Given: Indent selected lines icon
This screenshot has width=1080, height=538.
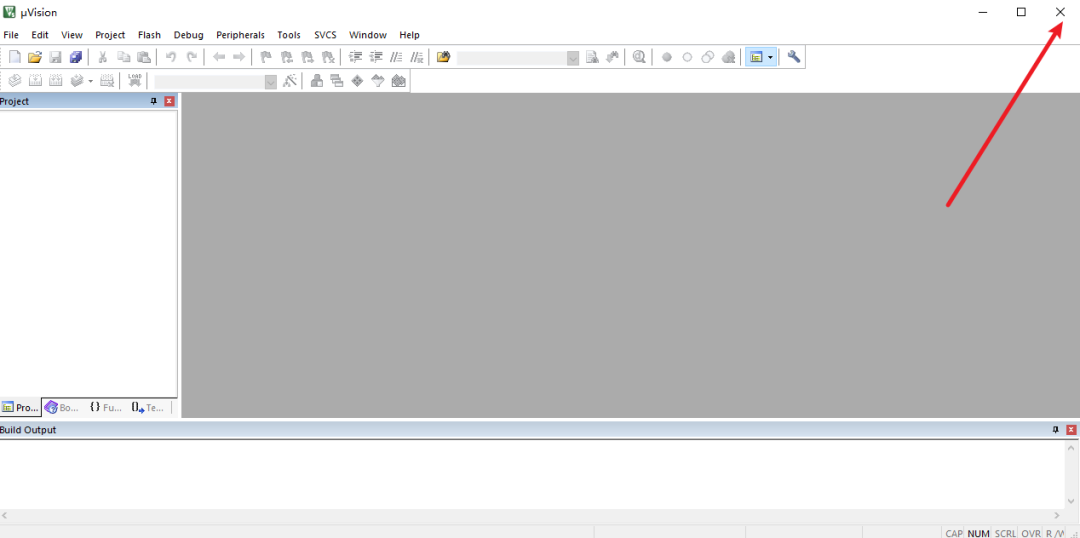Looking at the screenshot, I should (355, 57).
